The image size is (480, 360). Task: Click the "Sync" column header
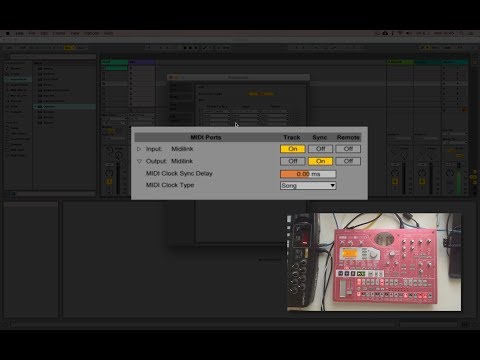(320, 137)
